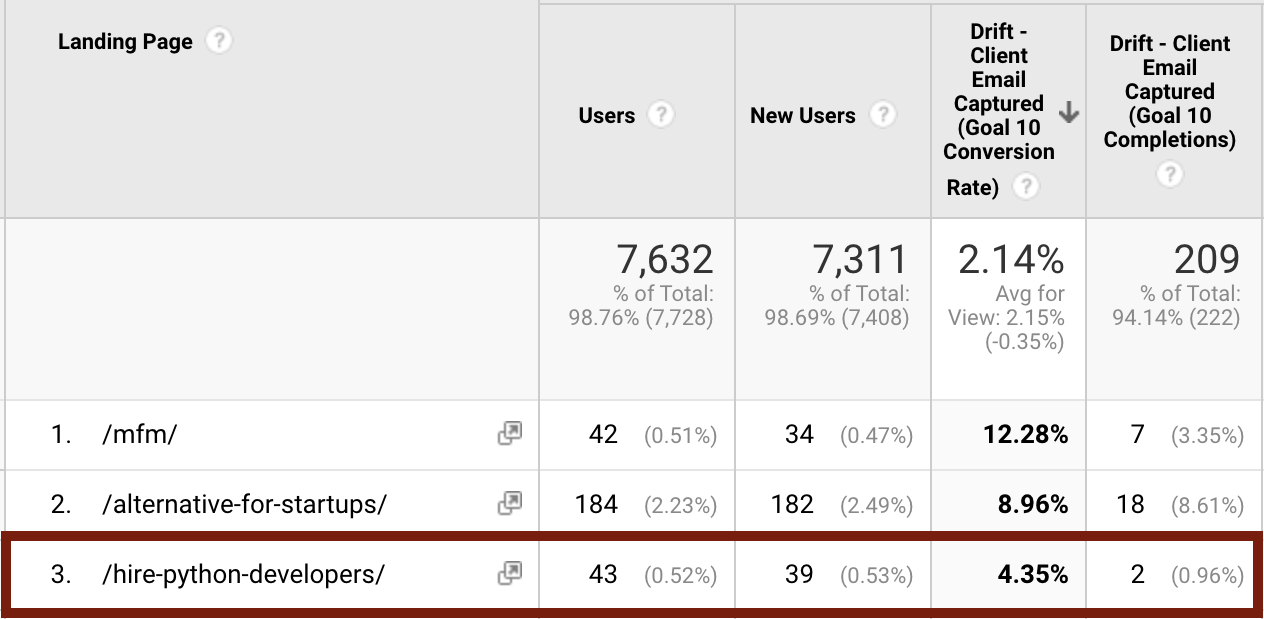Image resolution: width=1264 pixels, height=619 pixels.
Task: Sort by New Users column header
Action: point(803,115)
